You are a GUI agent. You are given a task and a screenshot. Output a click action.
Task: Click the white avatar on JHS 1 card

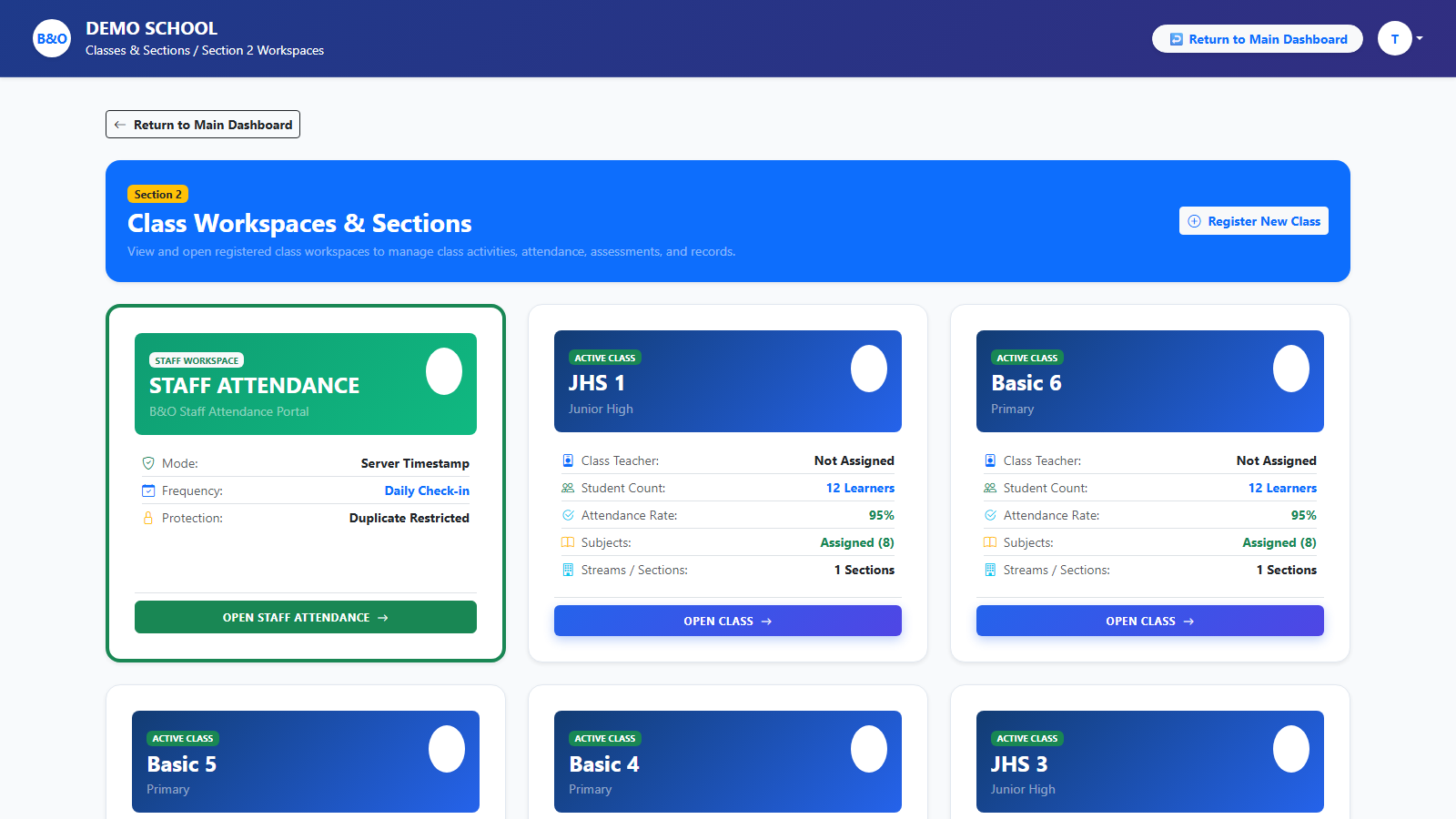(869, 369)
